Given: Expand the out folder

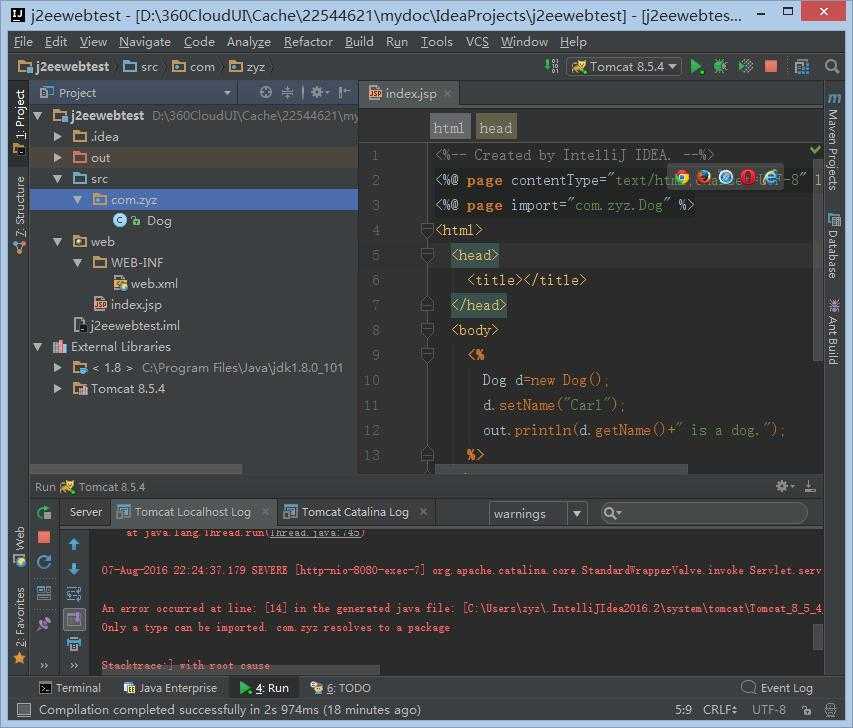Looking at the screenshot, I should tap(57, 158).
